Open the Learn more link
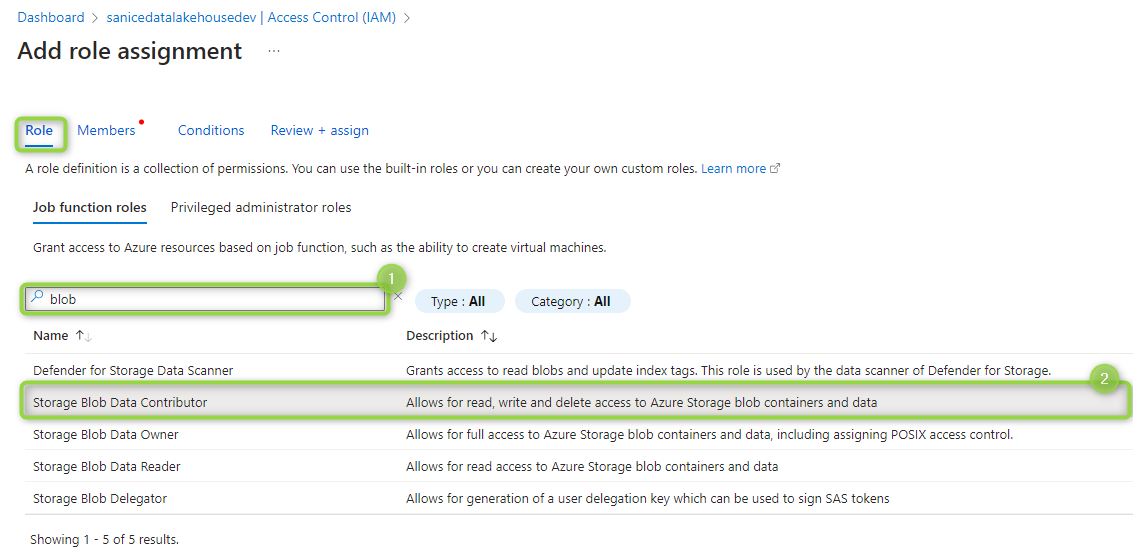1133x558 pixels. coord(733,168)
